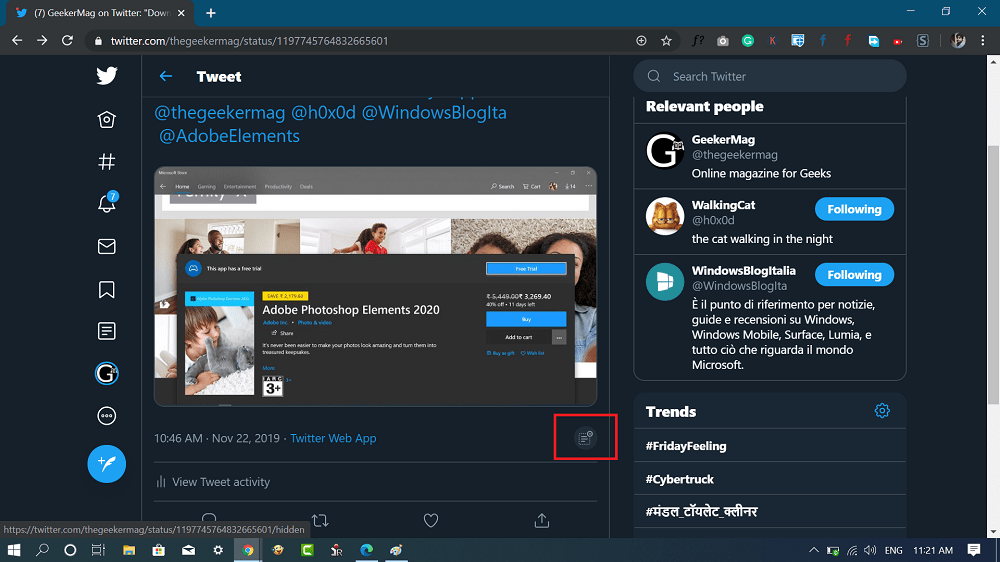Open the camera screenshot extension
The height and width of the screenshot is (562, 1000).
(x=723, y=41)
